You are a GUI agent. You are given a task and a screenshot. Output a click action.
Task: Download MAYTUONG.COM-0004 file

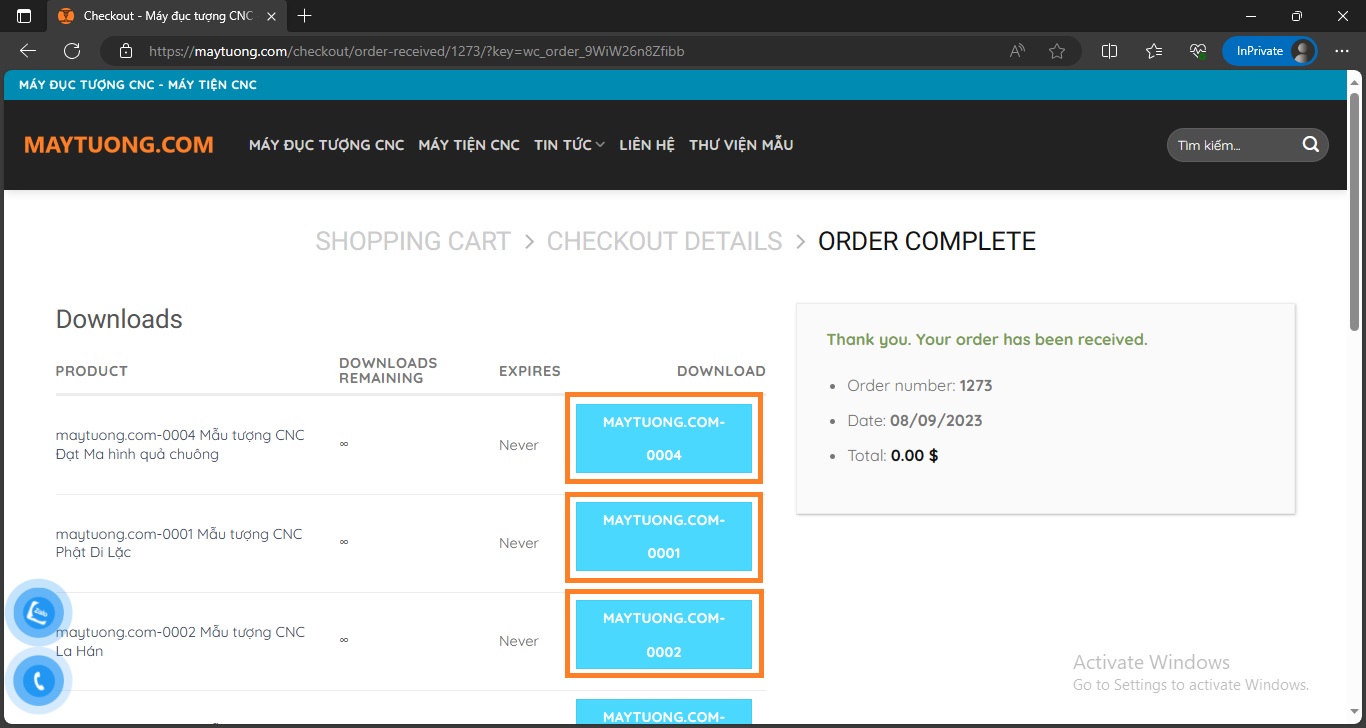tap(664, 438)
